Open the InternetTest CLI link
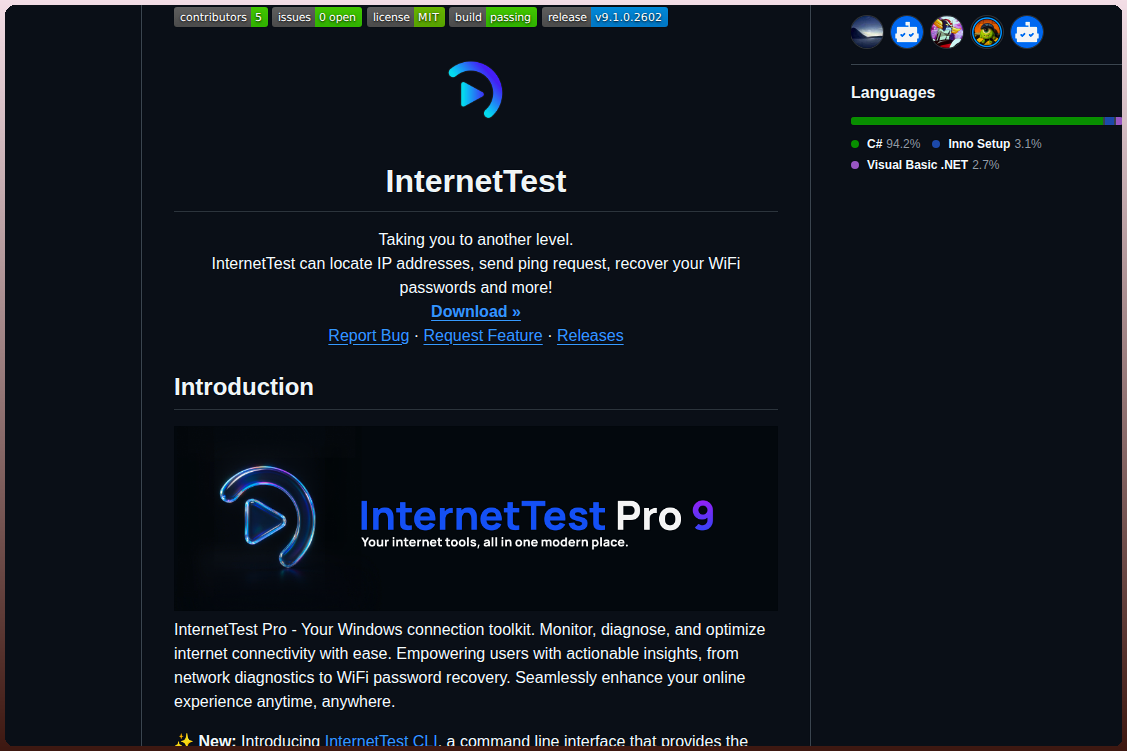 (381, 741)
